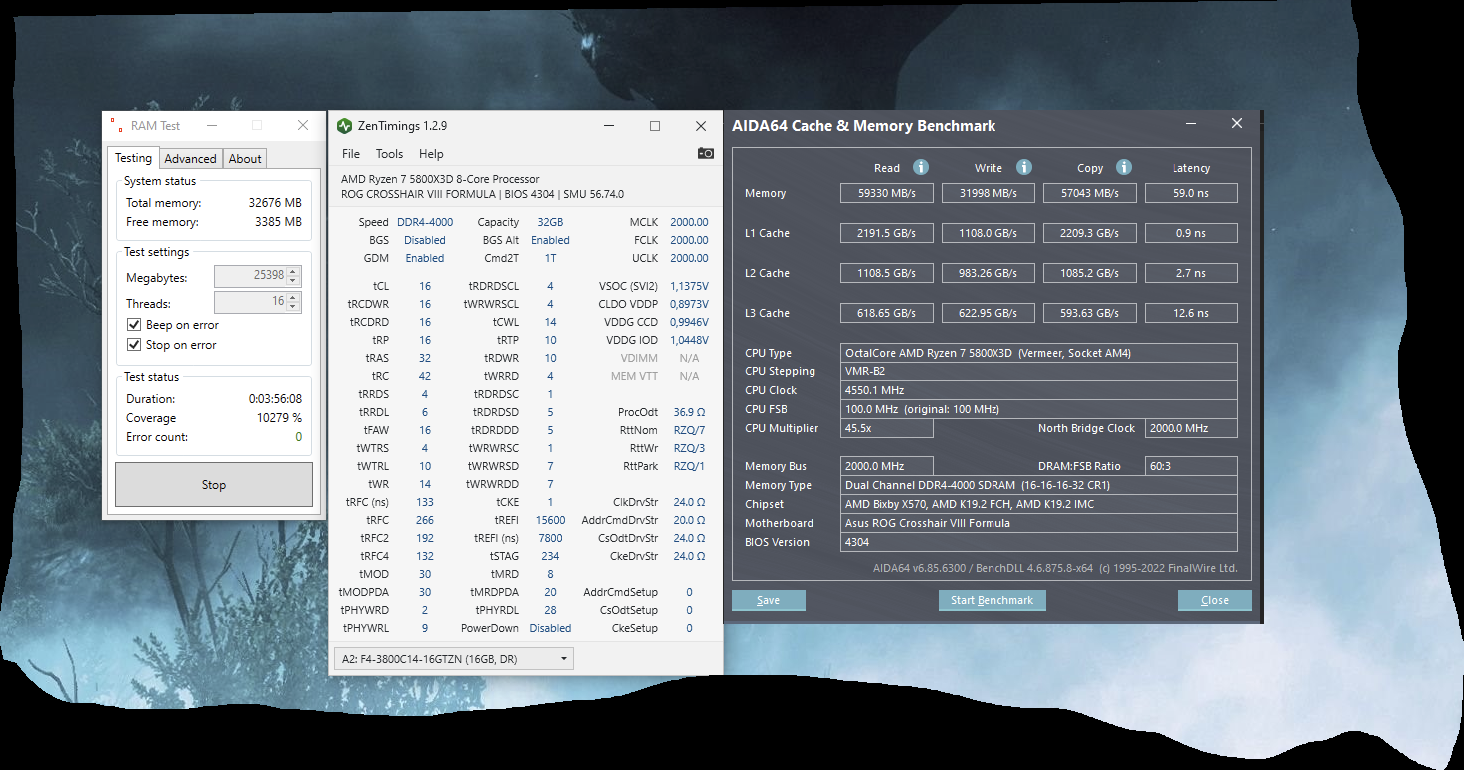The image size is (1464, 770).
Task: Click the Copy info icon in AIDA64
Action: (x=1124, y=167)
